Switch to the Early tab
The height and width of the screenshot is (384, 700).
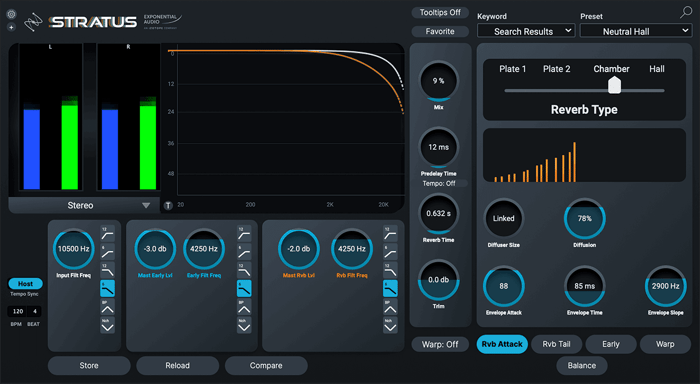click(x=611, y=344)
